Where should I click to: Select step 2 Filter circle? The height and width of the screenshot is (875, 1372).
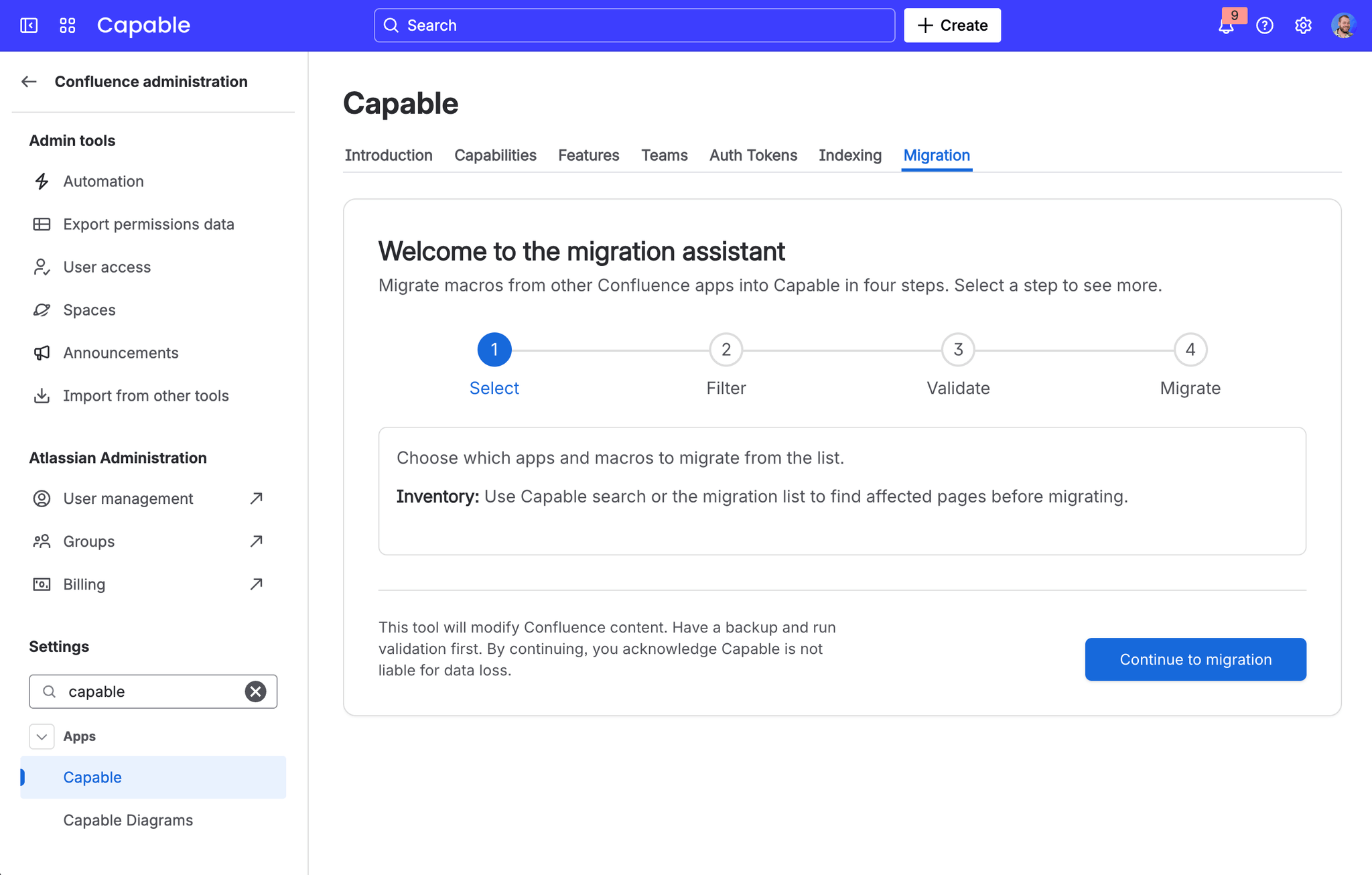tap(726, 350)
